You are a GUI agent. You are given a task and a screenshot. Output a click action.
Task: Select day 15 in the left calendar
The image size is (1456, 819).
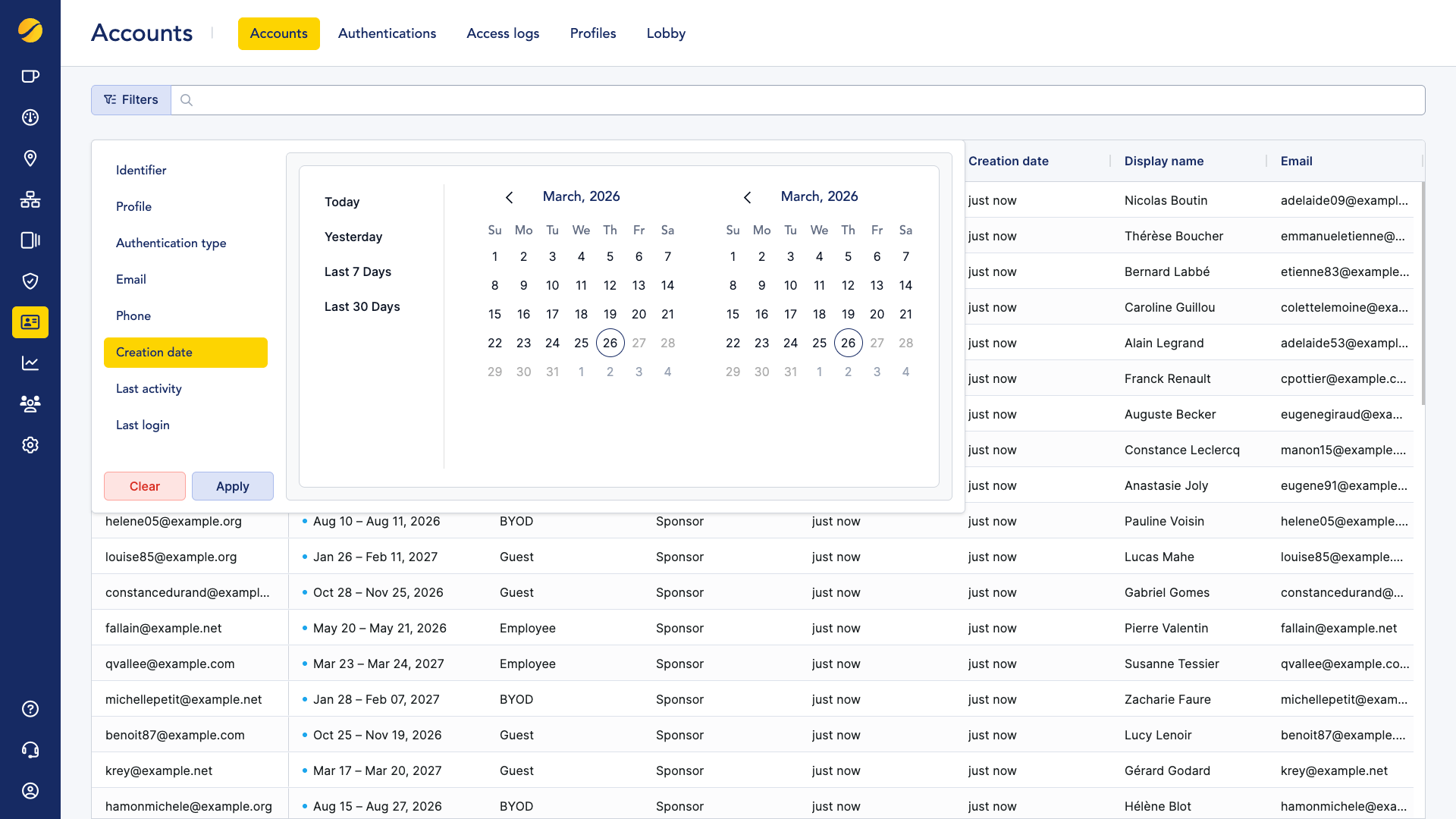(x=494, y=314)
